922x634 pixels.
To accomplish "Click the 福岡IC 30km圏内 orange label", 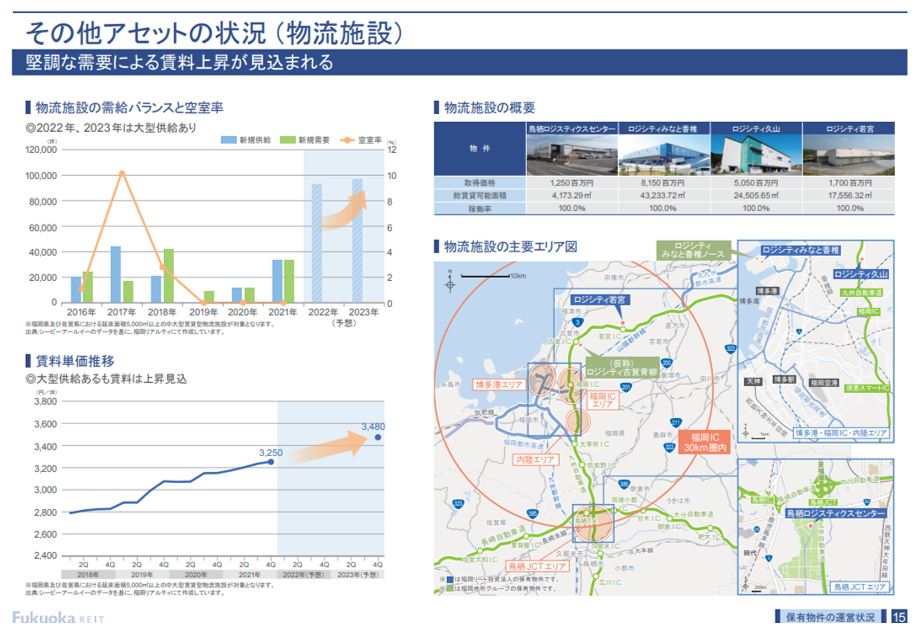I will point(706,442).
